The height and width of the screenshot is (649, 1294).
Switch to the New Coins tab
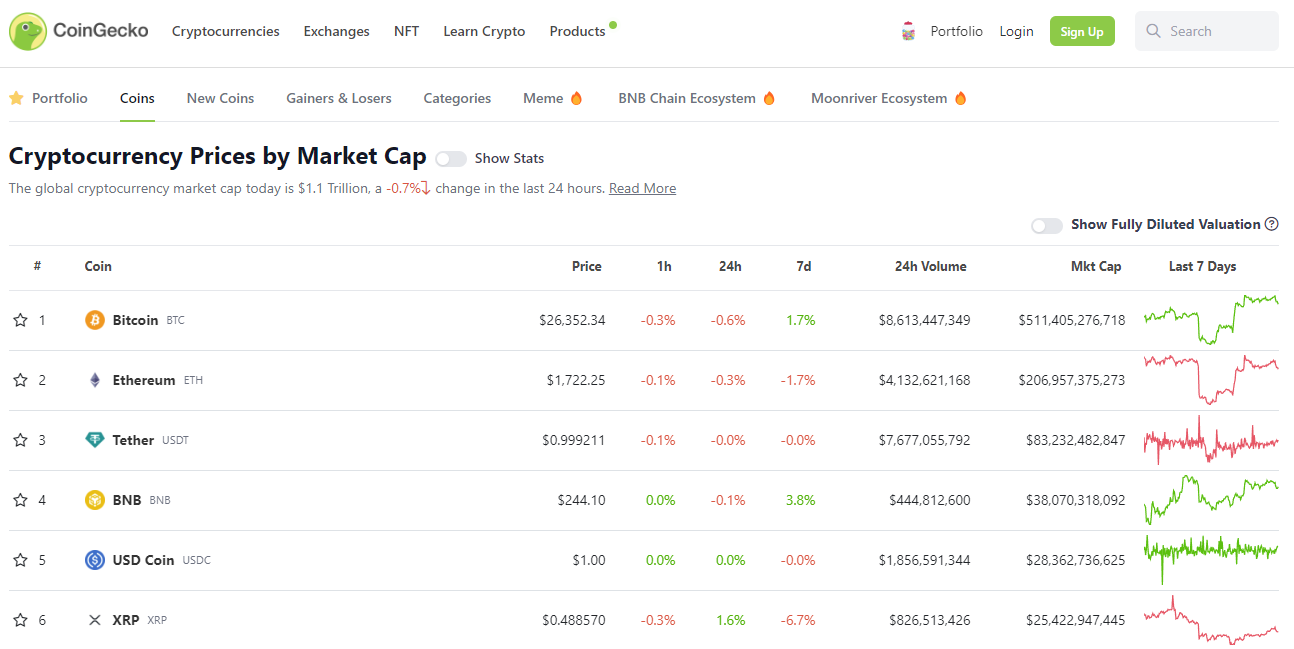(x=220, y=98)
